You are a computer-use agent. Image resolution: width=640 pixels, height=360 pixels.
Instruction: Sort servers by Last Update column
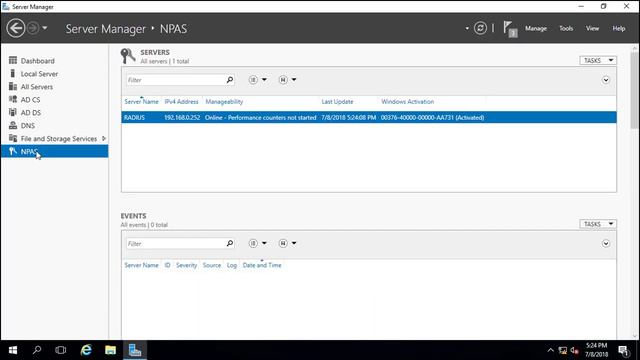pyautogui.click(x=337, y=102)
